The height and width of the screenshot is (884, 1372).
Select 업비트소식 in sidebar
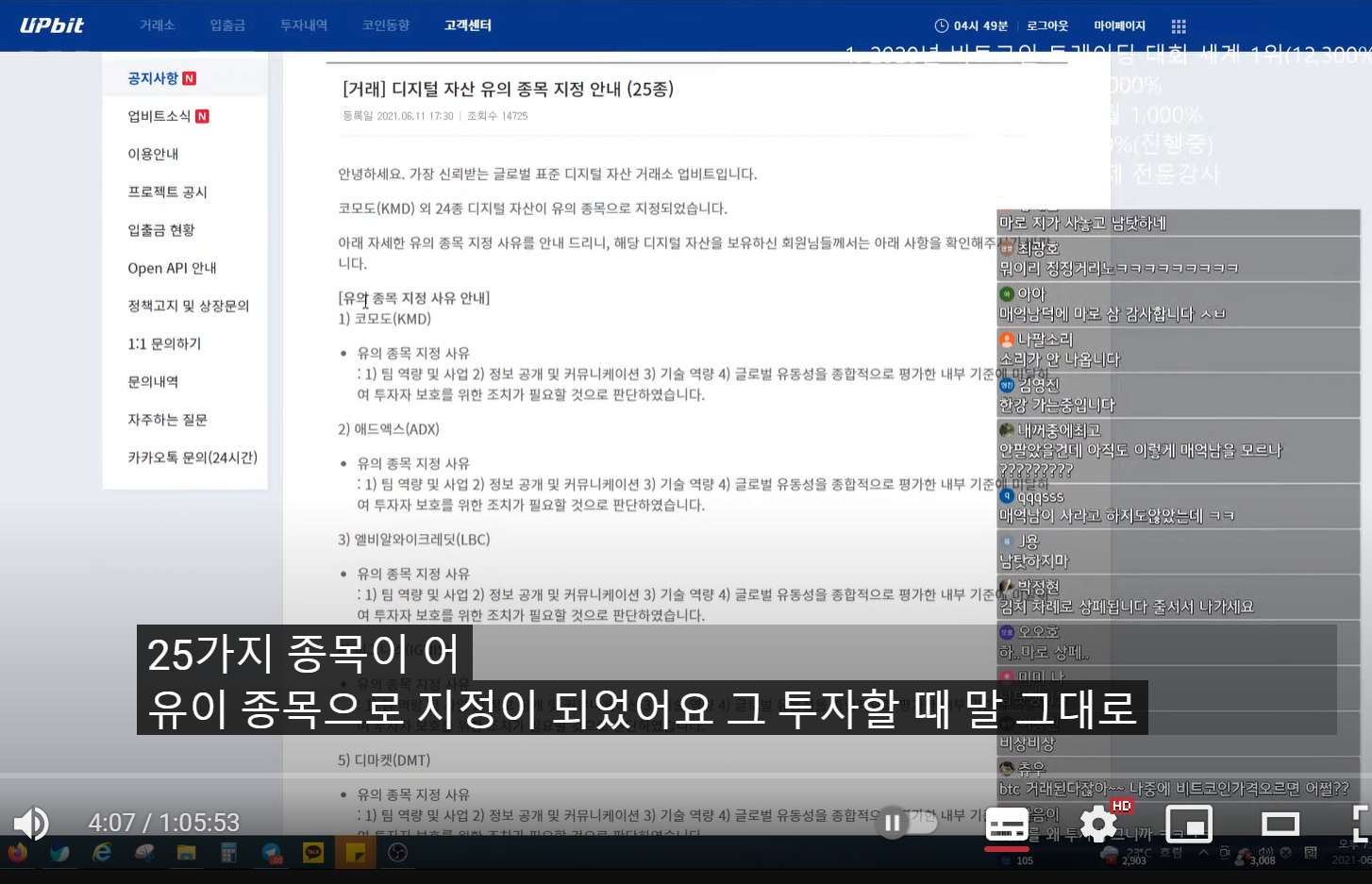pyautogui.click(x=159, y=116)
